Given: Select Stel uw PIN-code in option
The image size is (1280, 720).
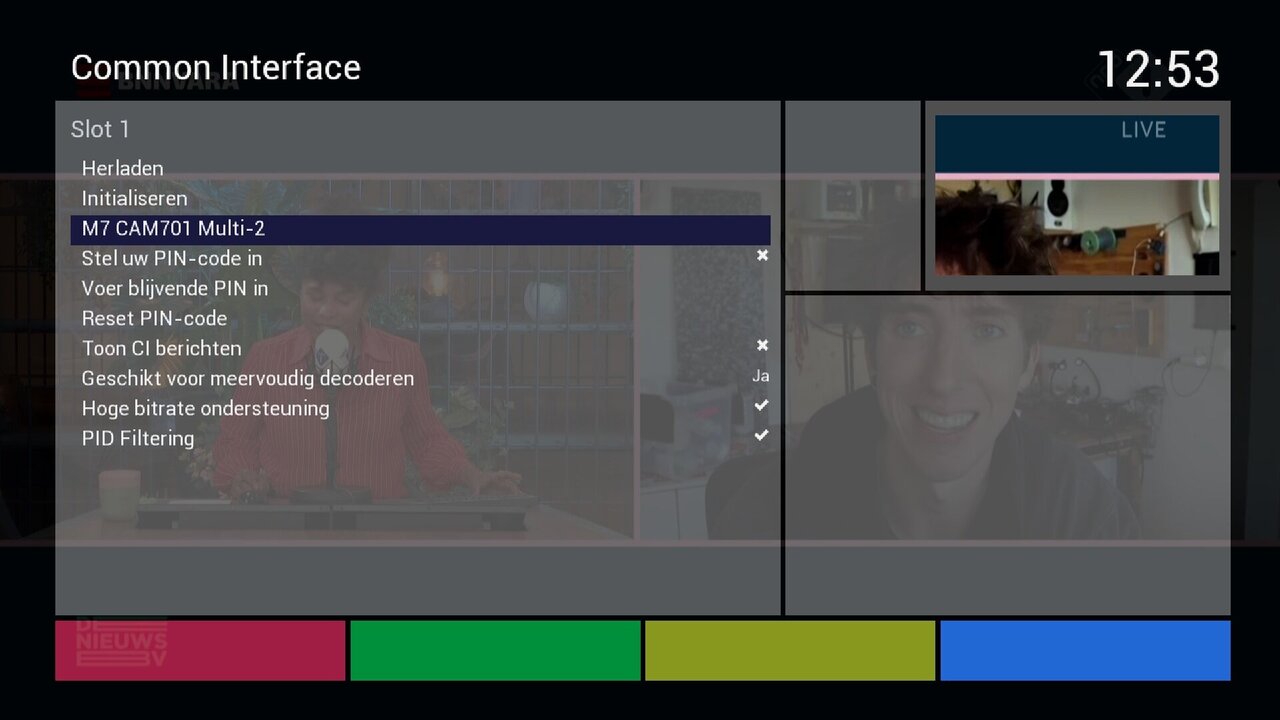Looking at the screenshot, I should click(x=171, y=258).
